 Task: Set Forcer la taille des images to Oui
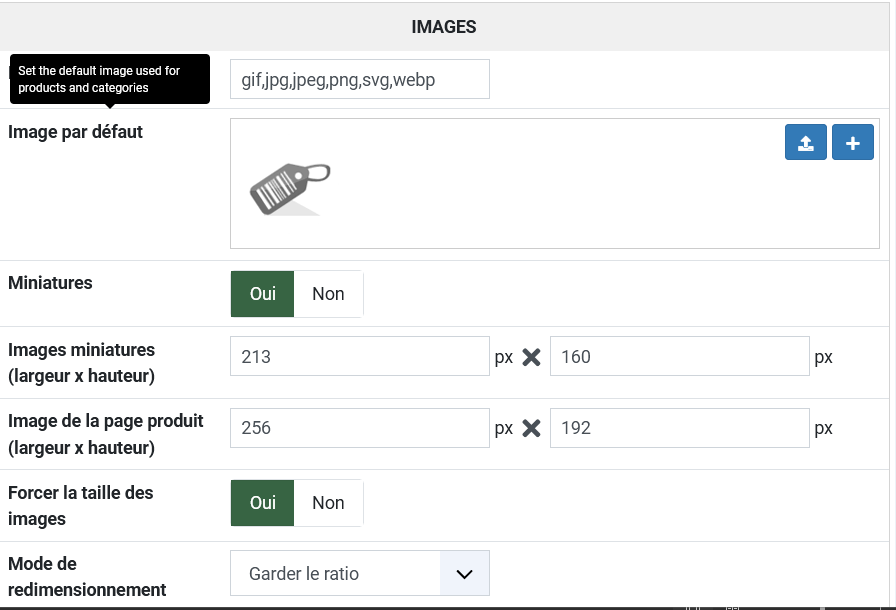(x=263, y=503)
